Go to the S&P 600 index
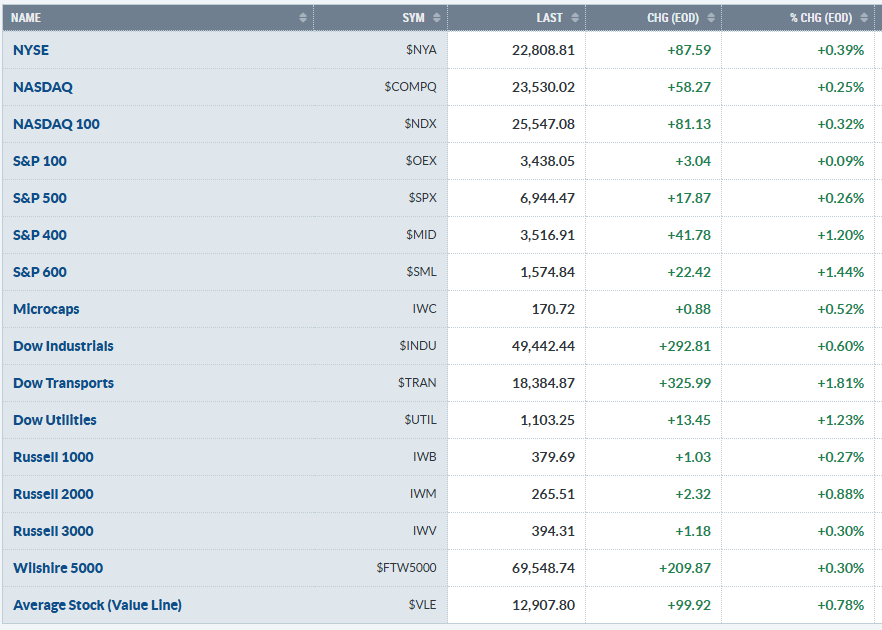 [40, 272]
